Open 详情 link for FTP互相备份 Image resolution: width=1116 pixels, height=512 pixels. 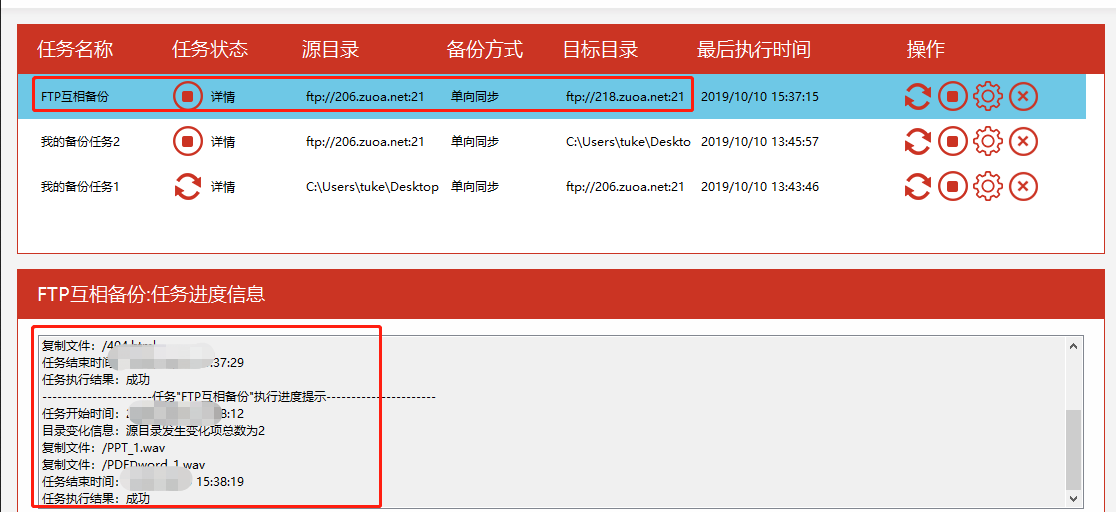pyautogui.click(x=223, y=97)
